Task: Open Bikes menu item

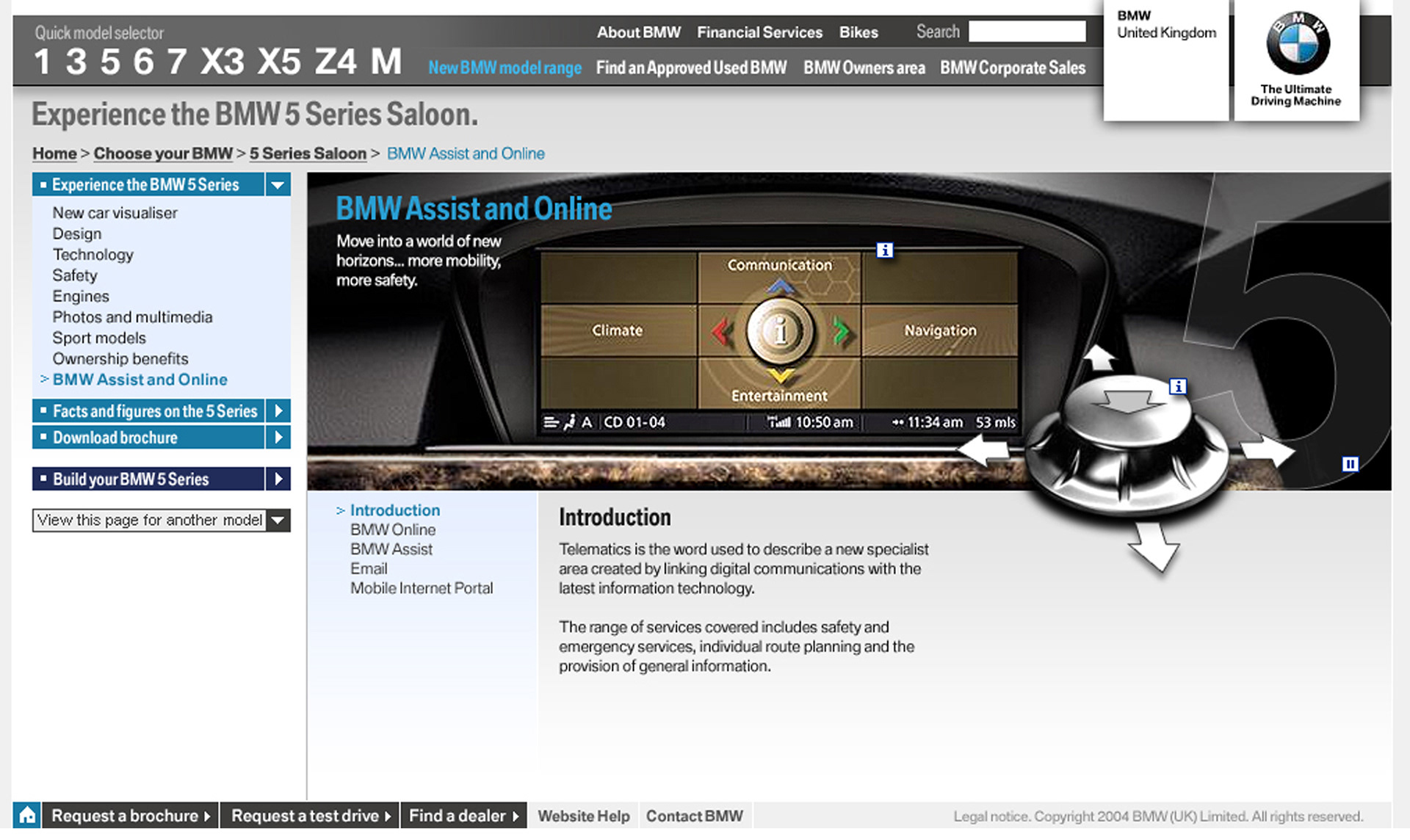Action: pyautogui.click(x=858, y=32)
